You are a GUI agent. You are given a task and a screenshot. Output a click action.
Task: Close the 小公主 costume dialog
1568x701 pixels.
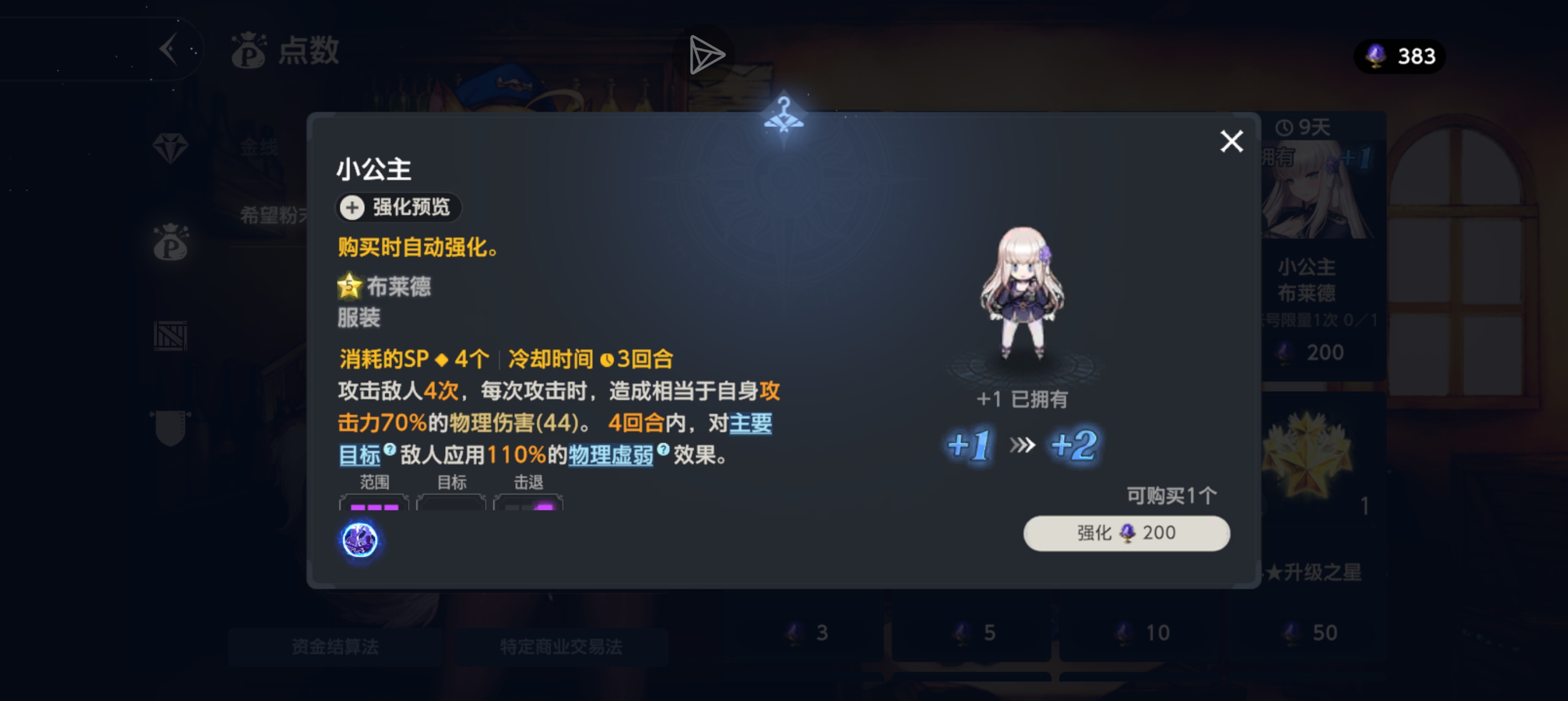tap(1231, 141)
